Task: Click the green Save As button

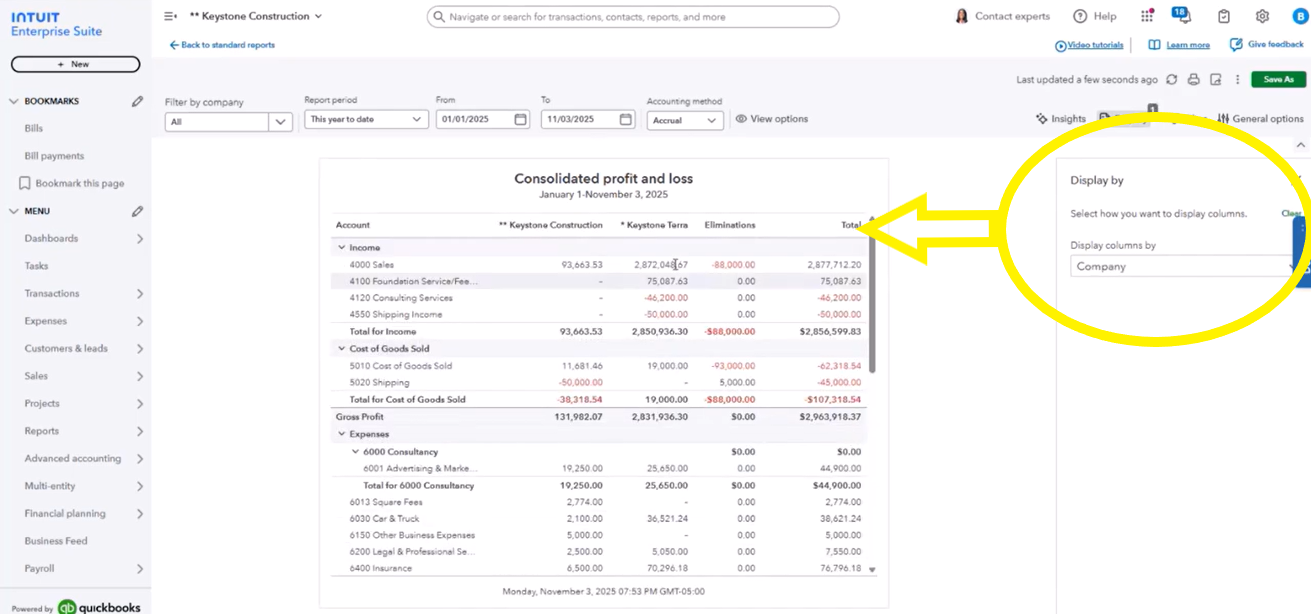Action: pos(1277,80)
